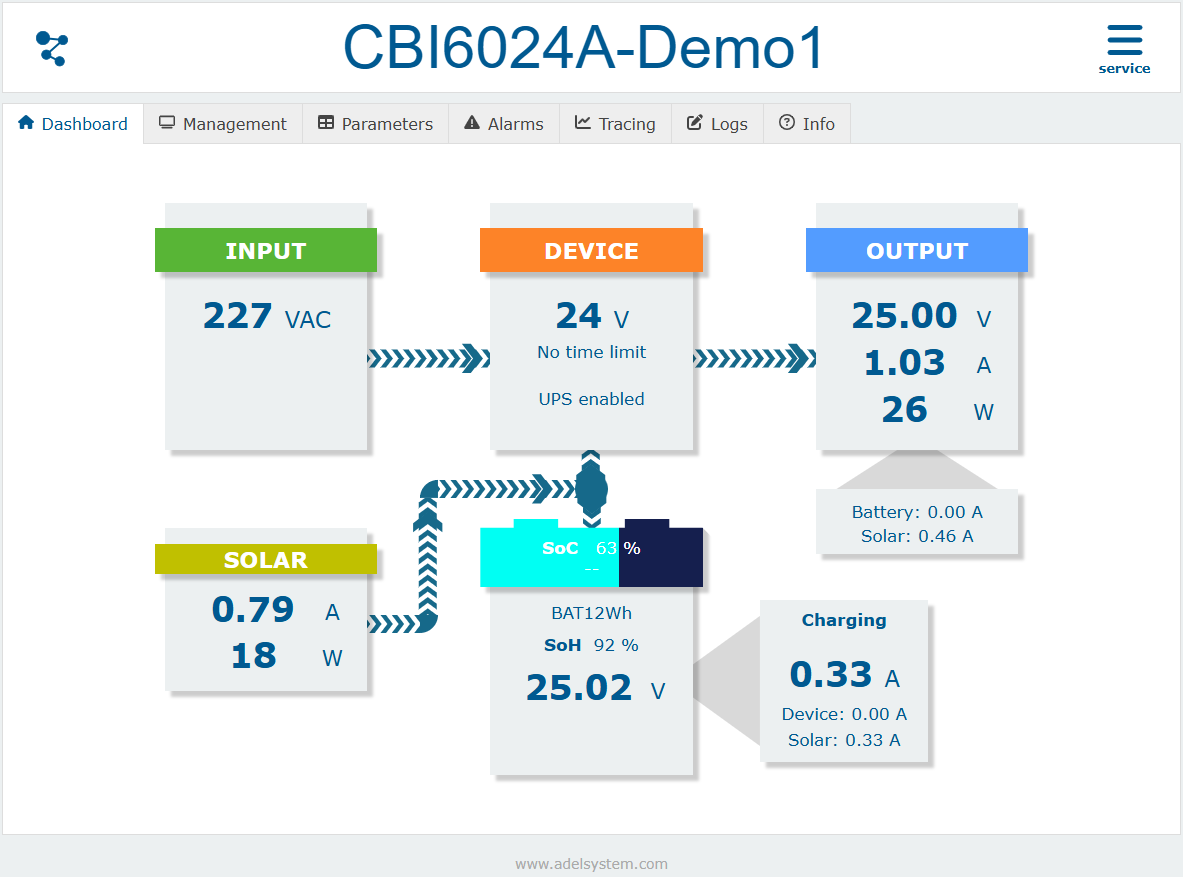Click the 227 VAC input value
The height and width of the screenshot is (877, 1183).
click(x=267, y=315)
